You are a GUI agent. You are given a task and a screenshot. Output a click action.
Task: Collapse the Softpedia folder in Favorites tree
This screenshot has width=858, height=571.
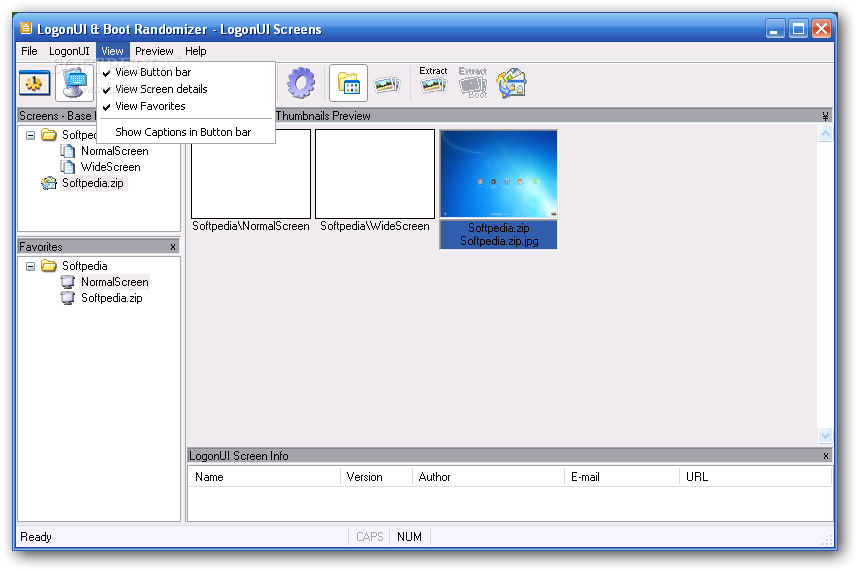pos(31,266)
